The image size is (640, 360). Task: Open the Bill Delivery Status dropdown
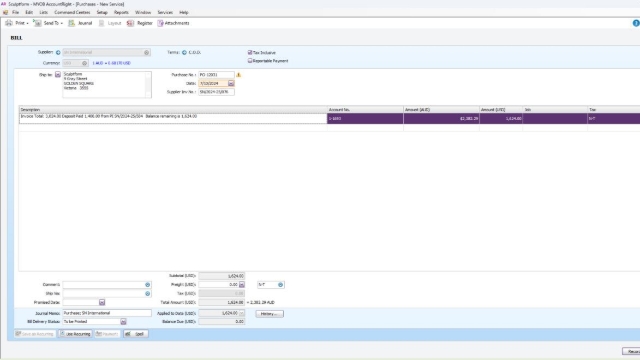(123, 322)
